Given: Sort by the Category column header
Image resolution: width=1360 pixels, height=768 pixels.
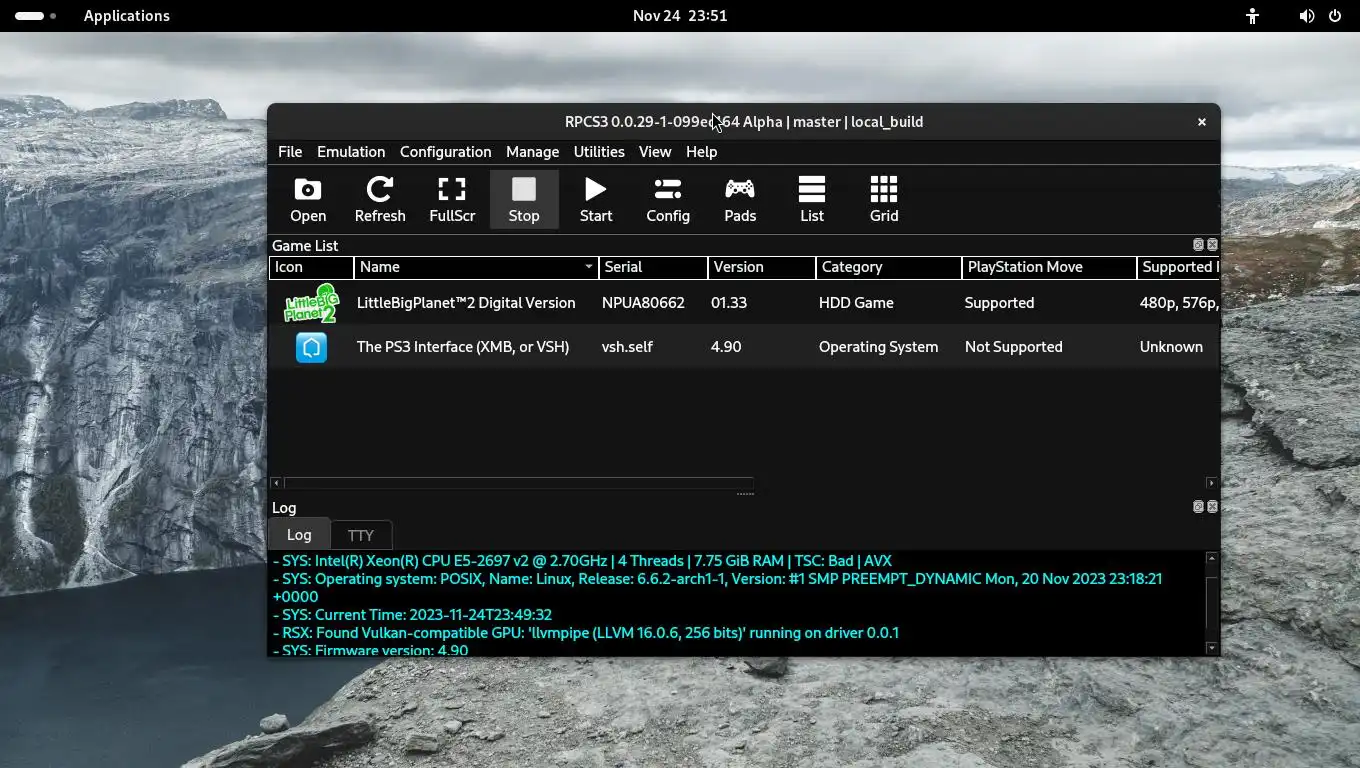Looking at the screenshot, I should coord(889,267).
